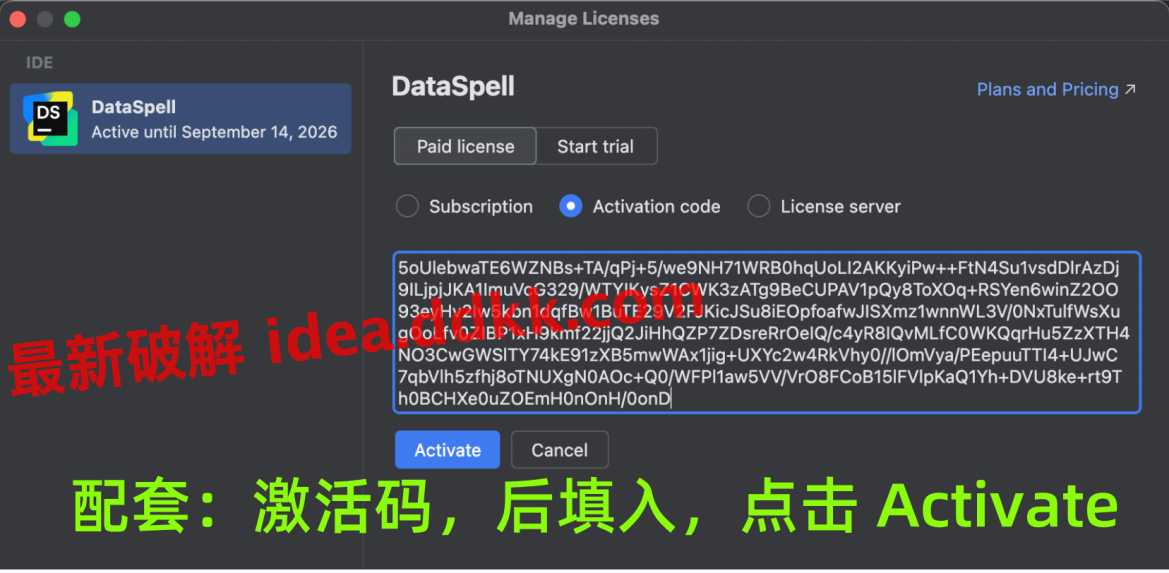Screen dimensions: 1169x573
Task: Select the Activation code radio button
Action: (571, 206)
